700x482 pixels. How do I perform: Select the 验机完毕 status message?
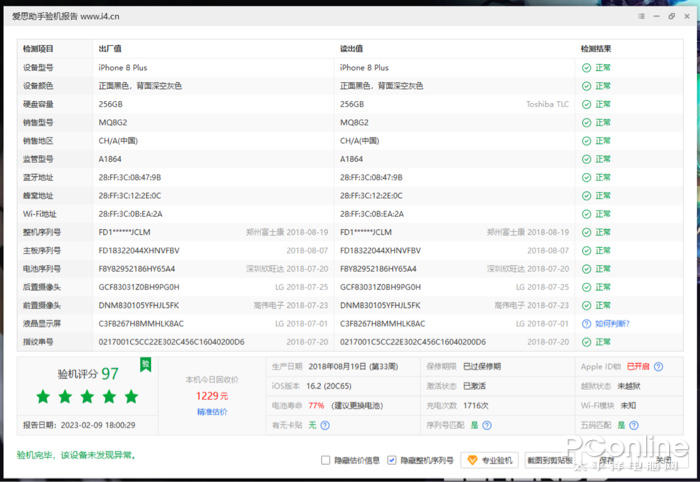click(76, 455)
